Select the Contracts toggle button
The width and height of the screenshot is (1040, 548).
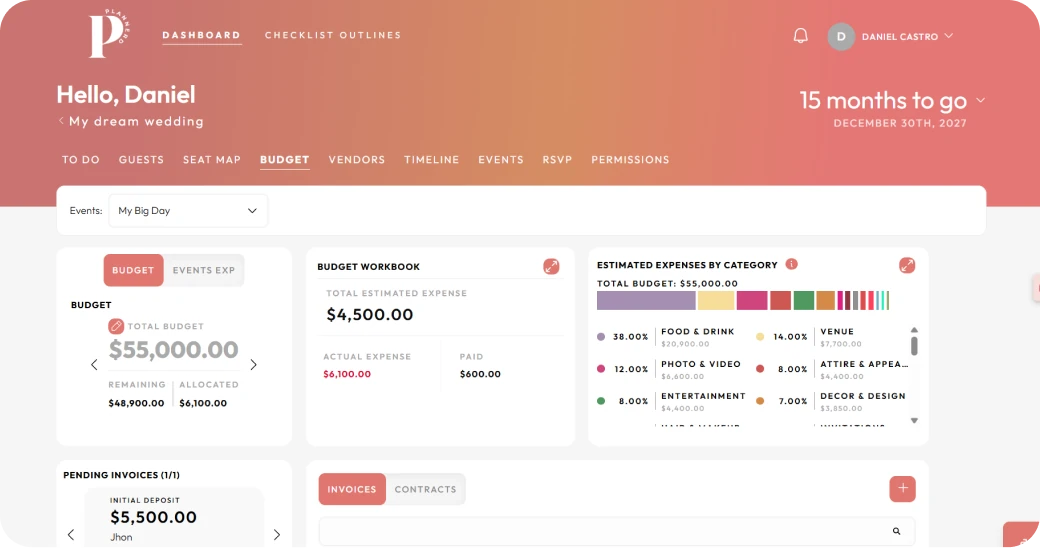coord(425,489)
